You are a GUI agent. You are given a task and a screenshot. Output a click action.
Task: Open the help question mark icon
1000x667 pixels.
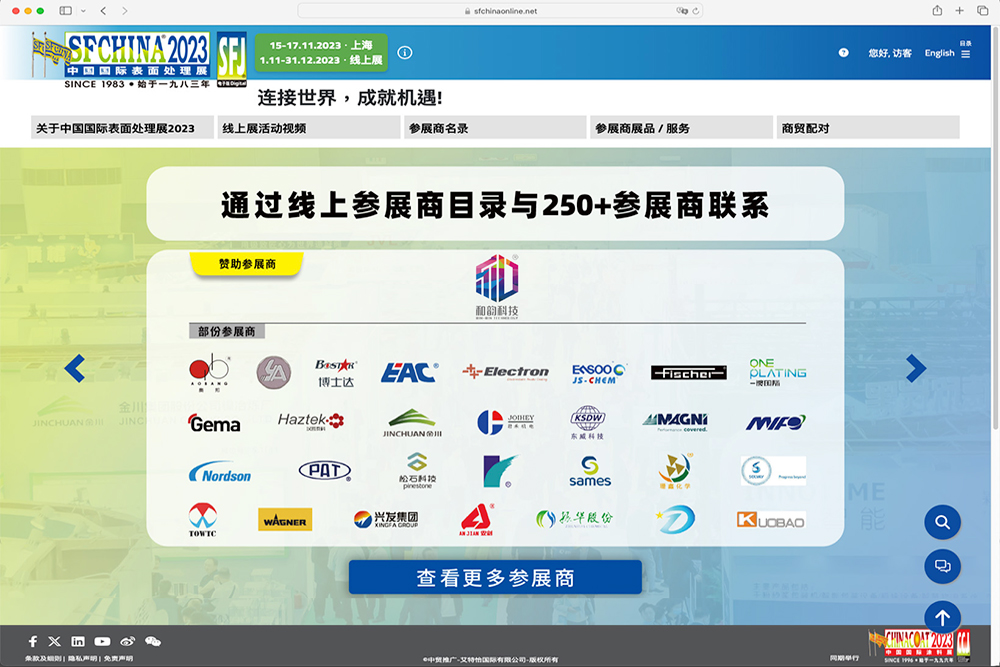(x=843, y=53)
